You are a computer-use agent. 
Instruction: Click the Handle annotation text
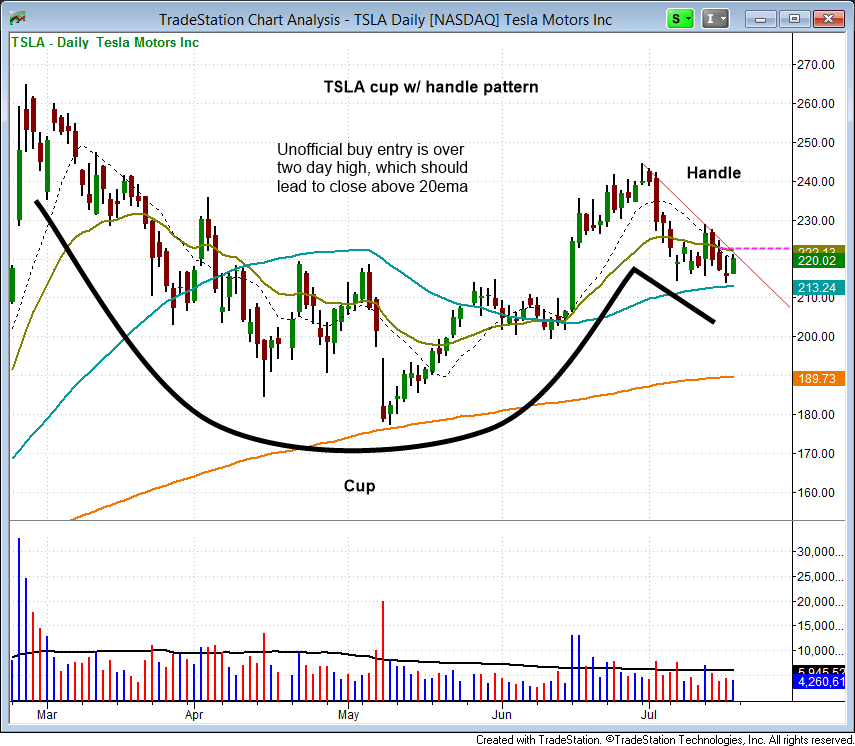pyautogui.click(x=713, y=173)
